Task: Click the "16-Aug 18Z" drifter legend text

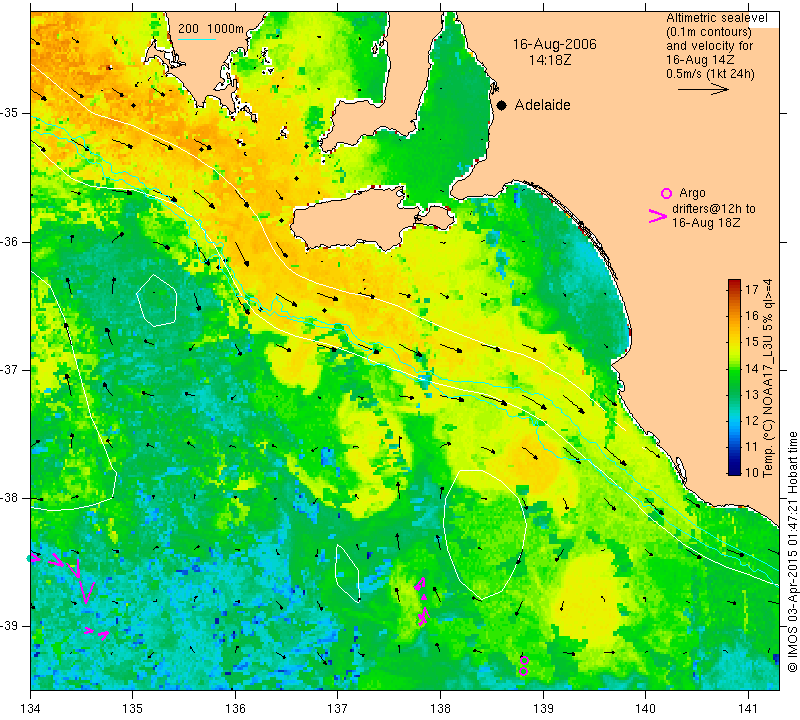Action: [x=706, y=222]
